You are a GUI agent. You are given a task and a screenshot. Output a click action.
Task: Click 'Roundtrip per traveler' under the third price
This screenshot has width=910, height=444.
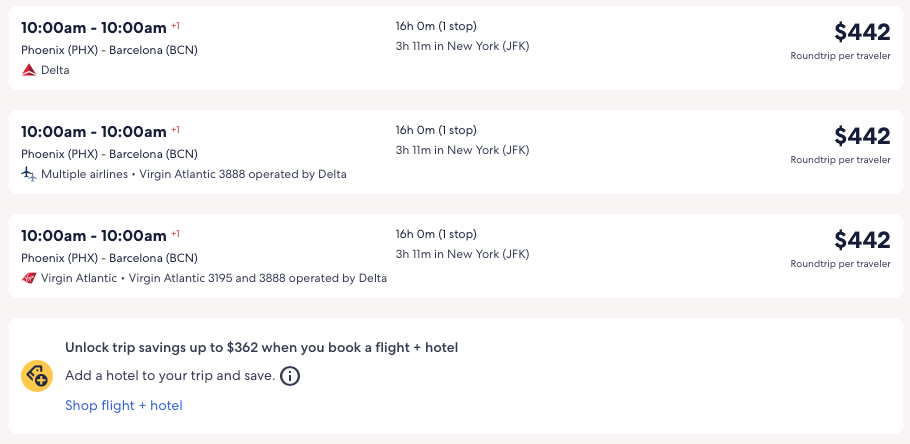point(840,264)
